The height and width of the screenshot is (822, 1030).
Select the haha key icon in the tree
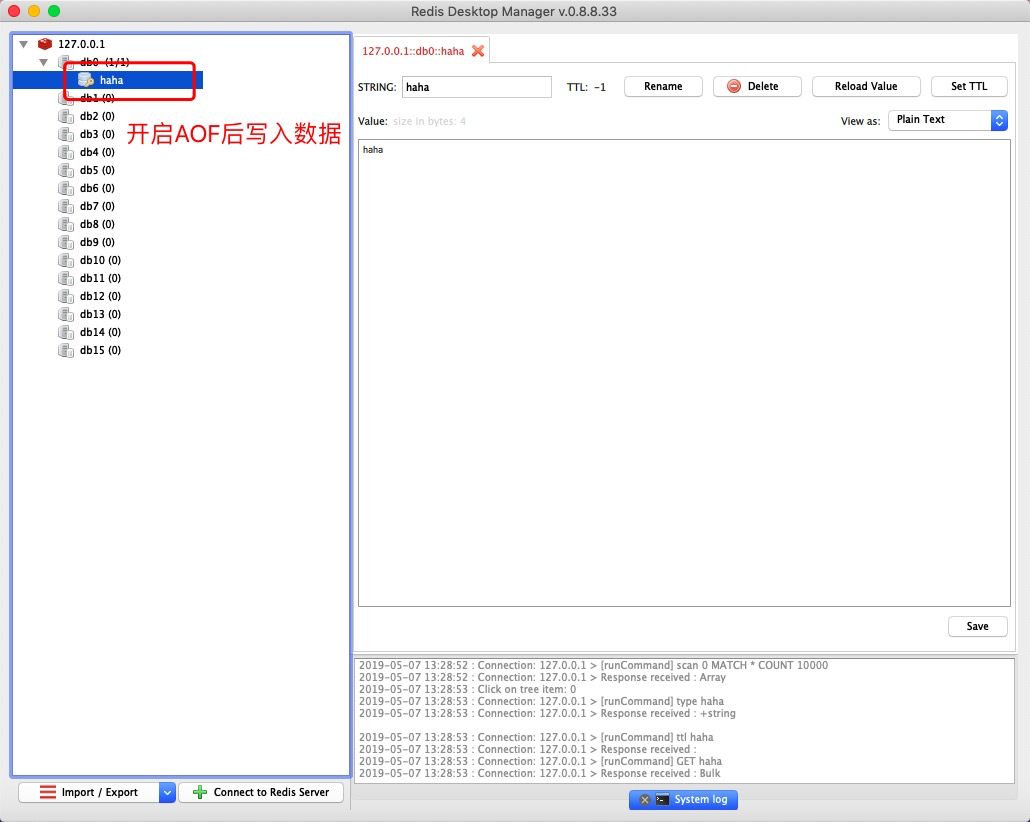[x=85, y=80]
